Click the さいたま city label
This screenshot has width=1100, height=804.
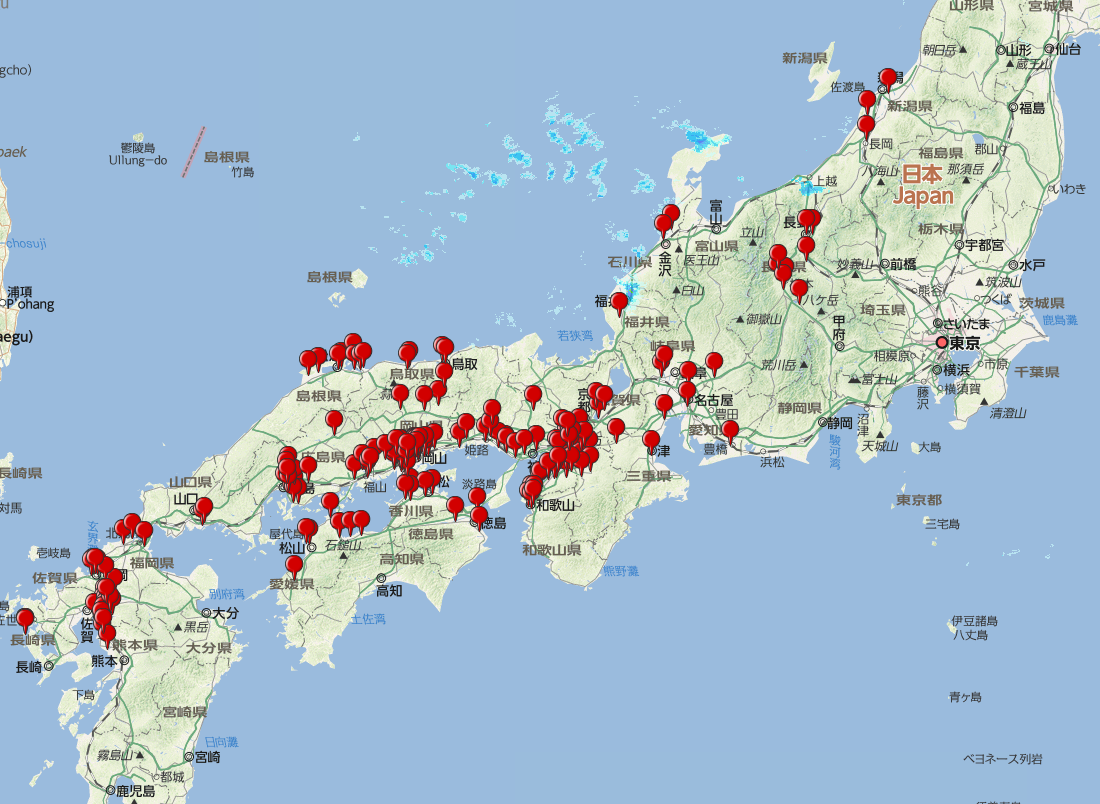pyautogui.click(x=967, y=323)
